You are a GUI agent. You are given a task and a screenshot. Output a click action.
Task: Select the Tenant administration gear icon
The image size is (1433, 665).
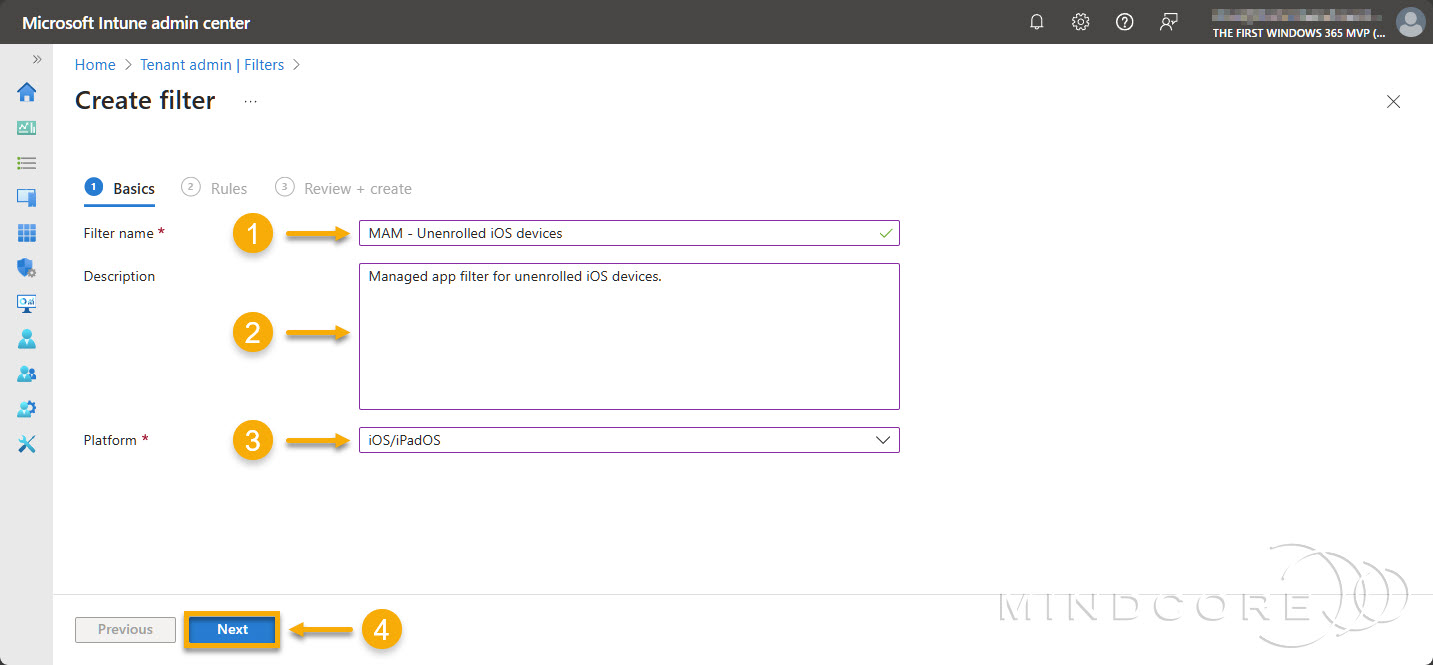26,408
